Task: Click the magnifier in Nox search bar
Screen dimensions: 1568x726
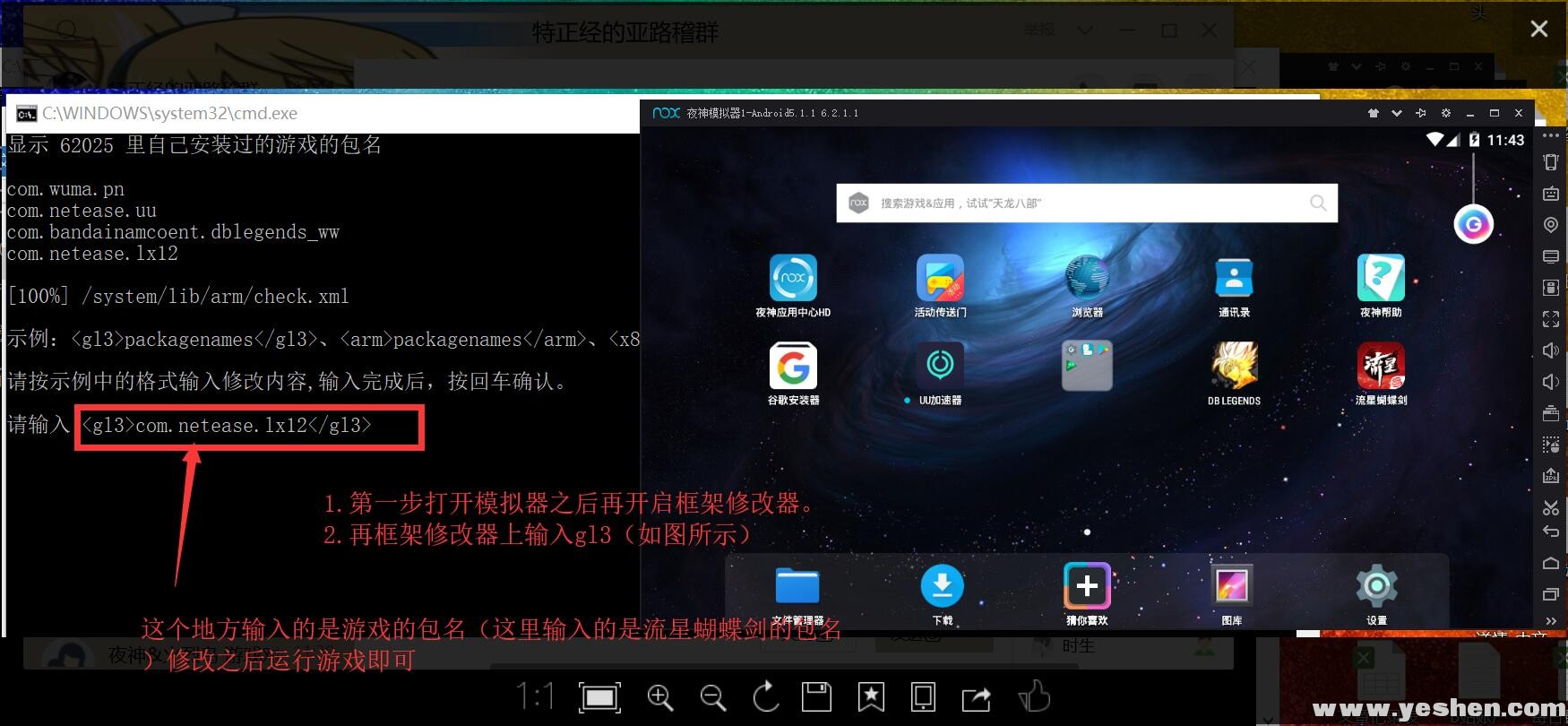Action: (1318, 203)
